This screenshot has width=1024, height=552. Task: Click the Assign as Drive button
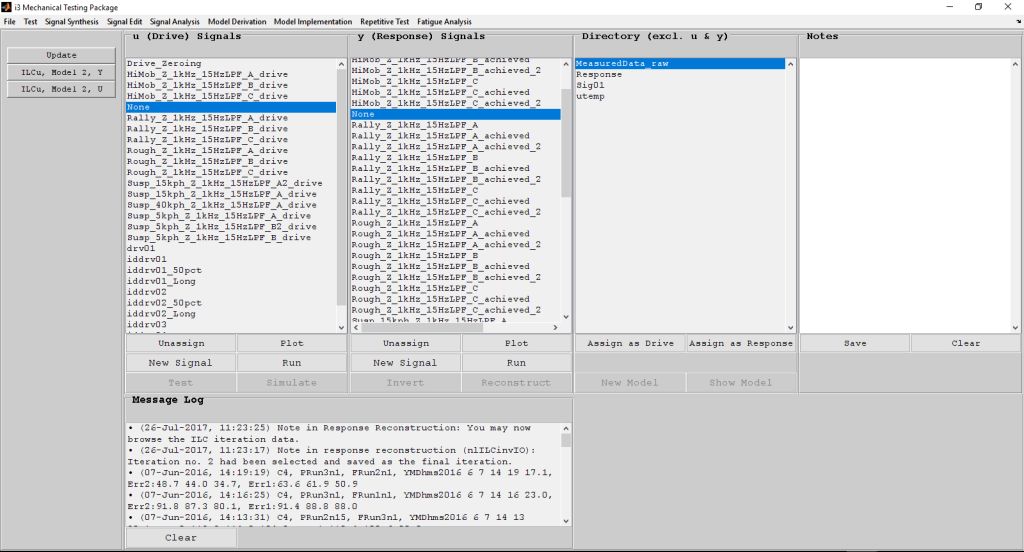pos(630,343)
